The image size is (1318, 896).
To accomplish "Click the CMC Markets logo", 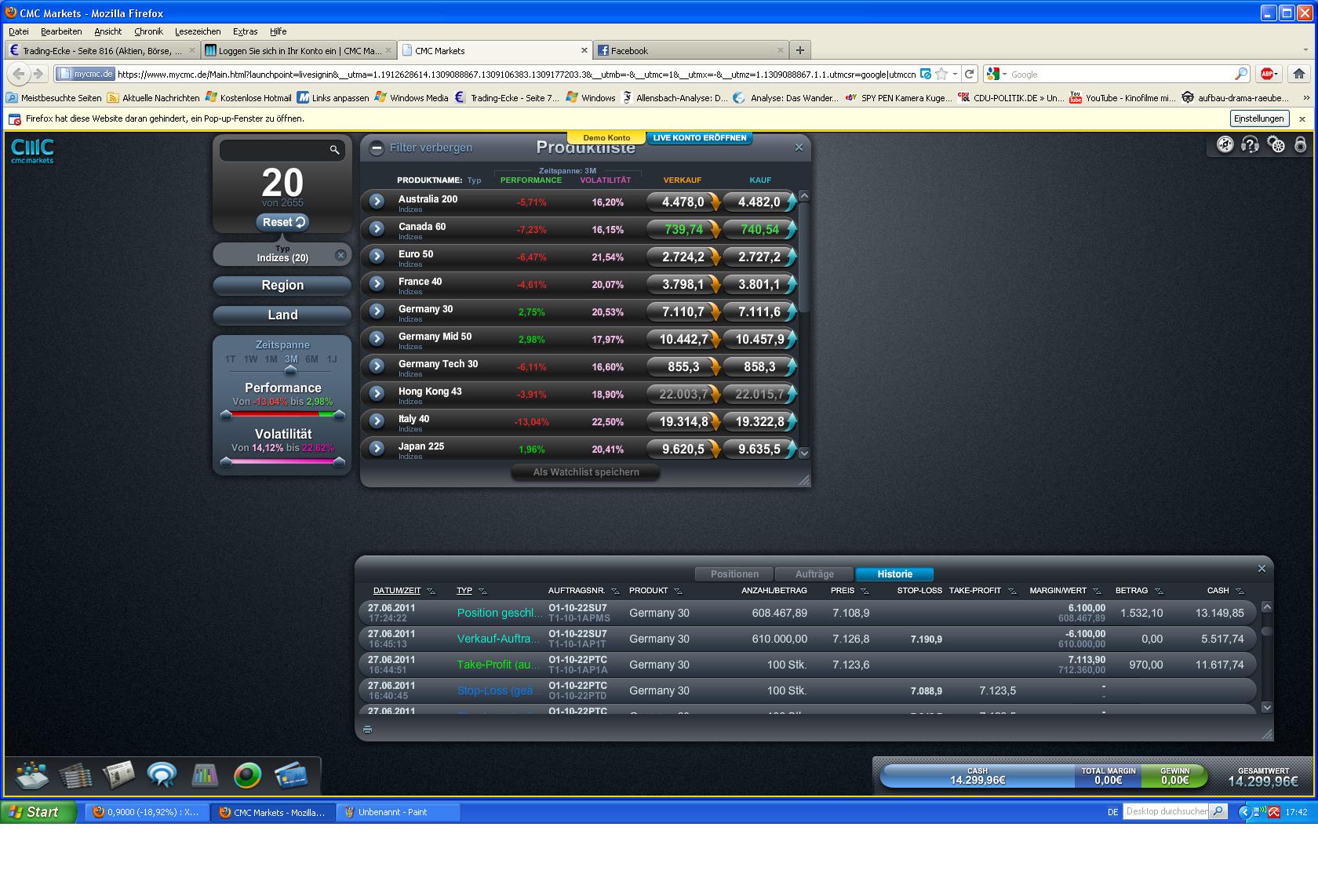I will tap(32, 150).
